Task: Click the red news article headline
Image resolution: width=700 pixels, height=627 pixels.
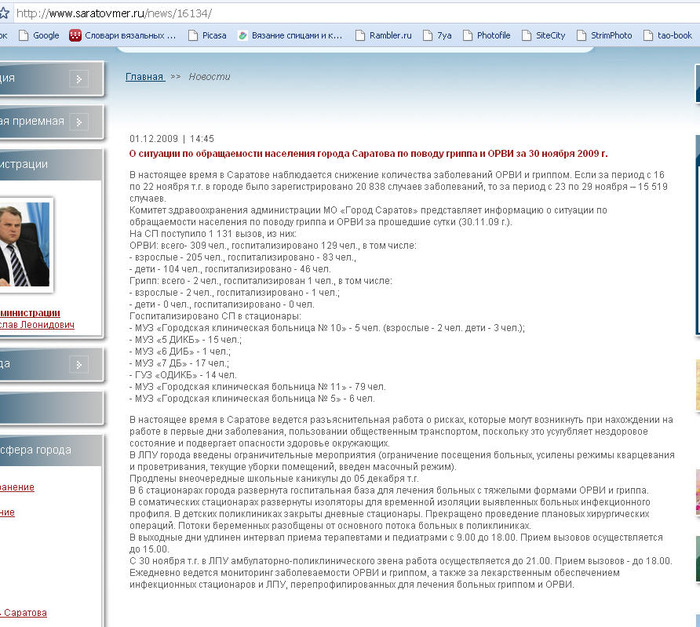Action: click(x=368, y=154)
